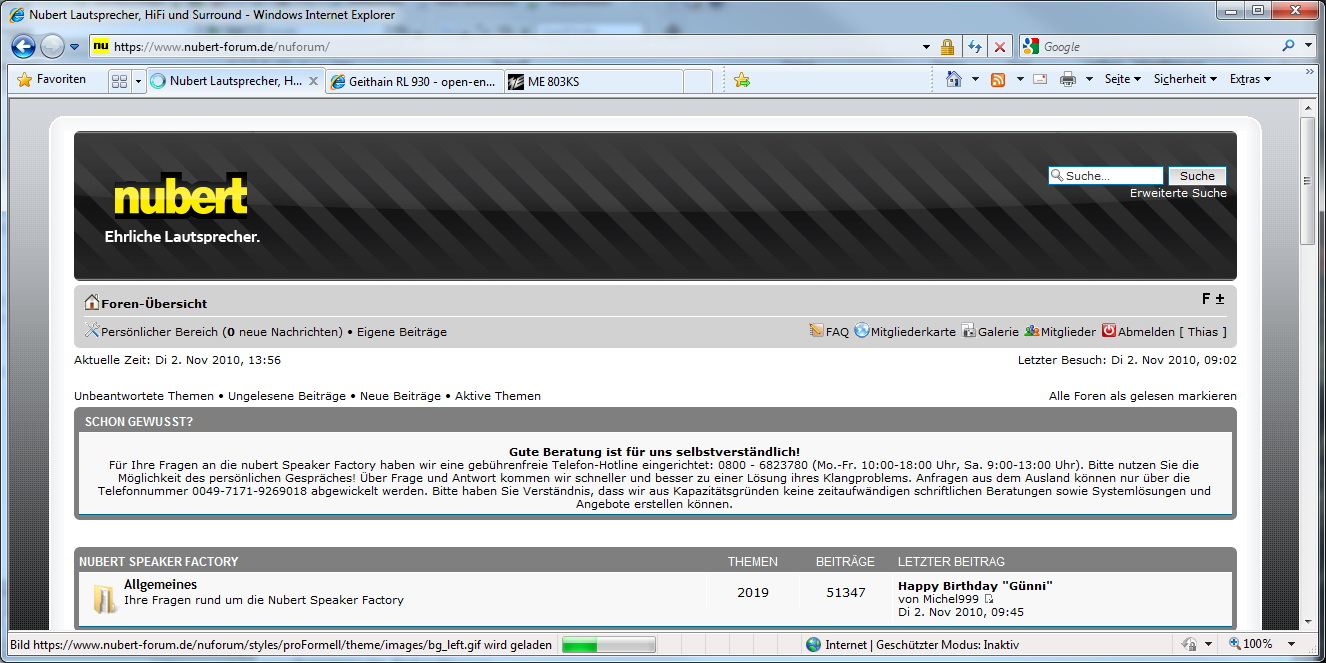Click the Galerie icon
Viewport: 1326px width, 663px height.
[968, 331]
